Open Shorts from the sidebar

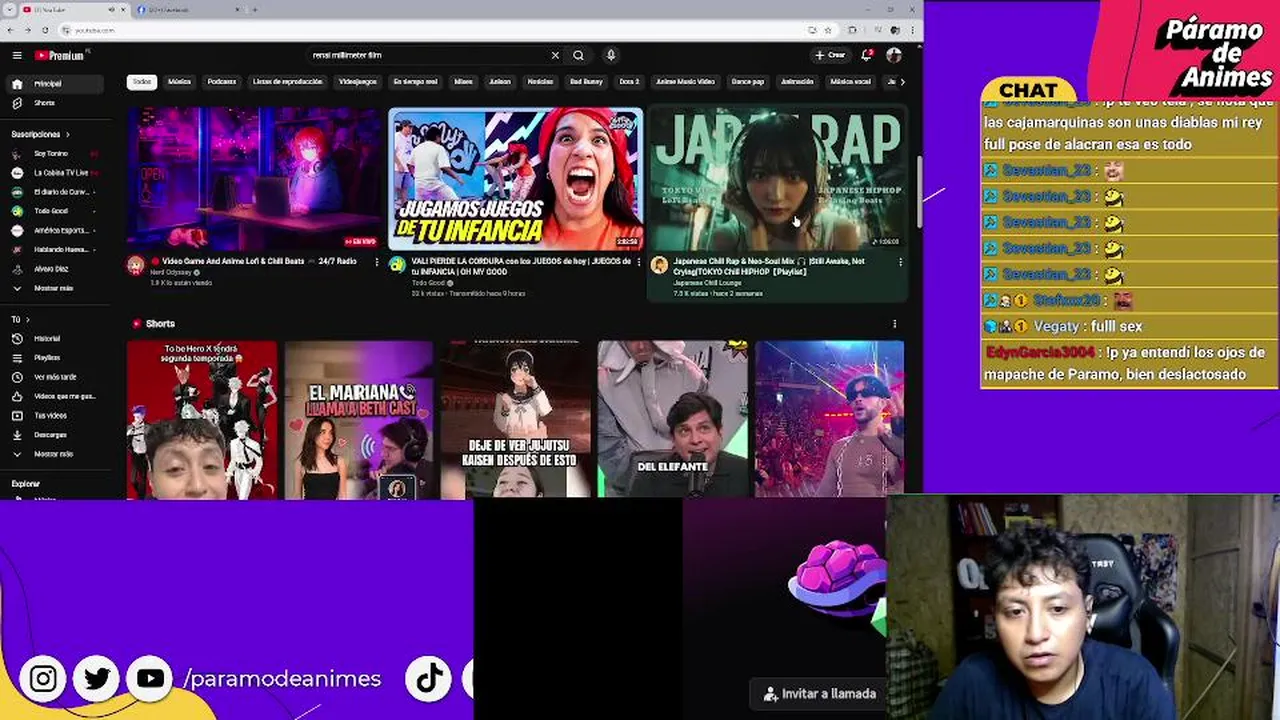tap(55, 103)
